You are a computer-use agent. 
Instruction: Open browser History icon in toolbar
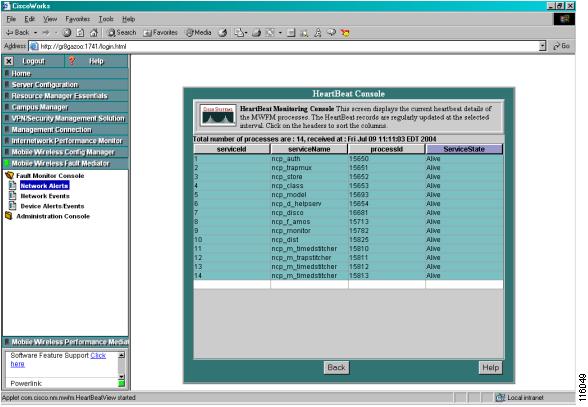[x=223, y=33]
